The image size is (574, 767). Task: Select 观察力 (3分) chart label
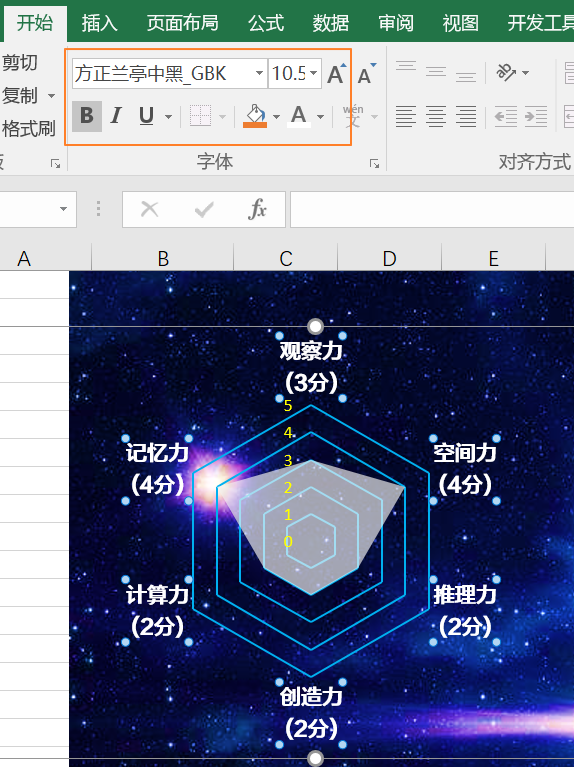tap(311, 367)
